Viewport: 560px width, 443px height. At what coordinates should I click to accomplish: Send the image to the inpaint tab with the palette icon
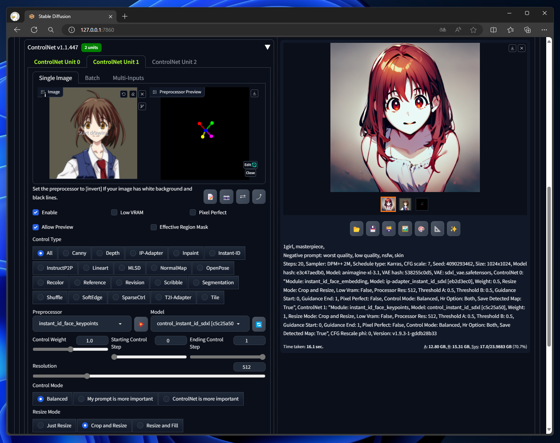pyautogui.click(x=421, y=229)
